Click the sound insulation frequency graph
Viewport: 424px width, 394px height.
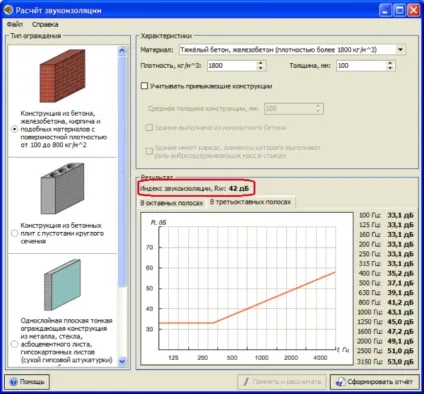point(247,288)
